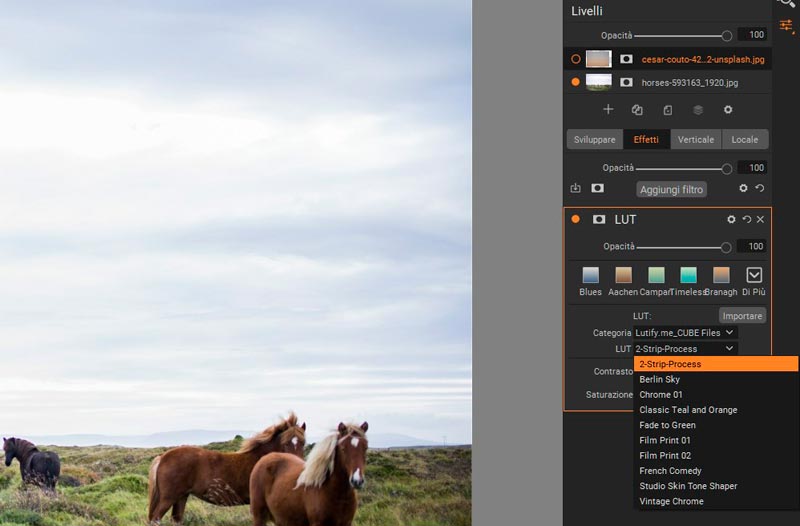Collapse the LUT 2-Strip-Process dropdown
The image size is (800, 526).
coord(685,349)
